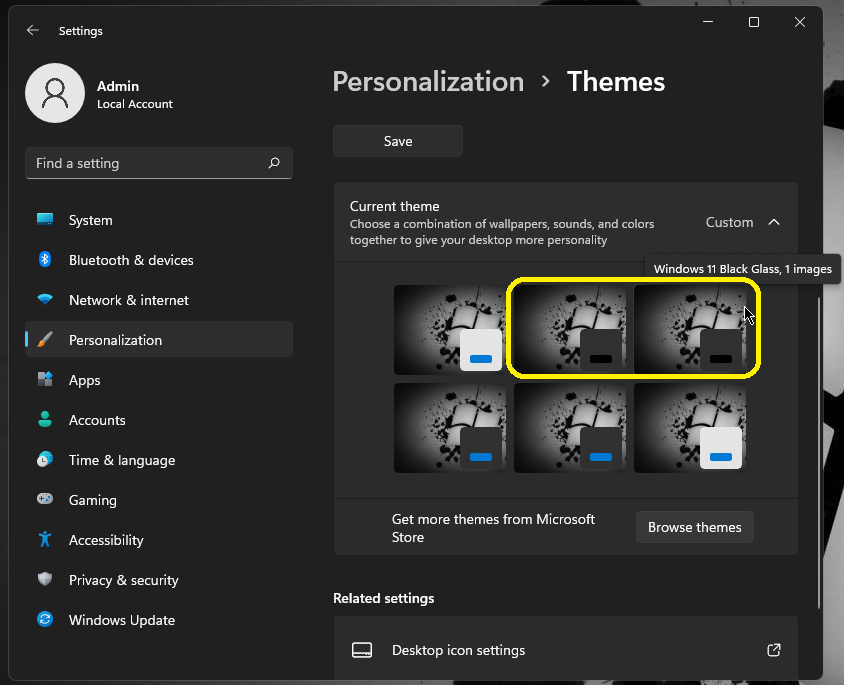
Task: Click the external link icon for Desktop icon settings
Action: coord(773,650)
